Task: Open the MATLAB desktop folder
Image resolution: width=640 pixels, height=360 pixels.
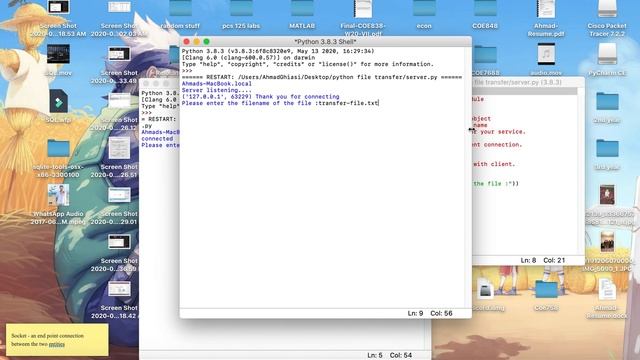Action: point(302,9)
